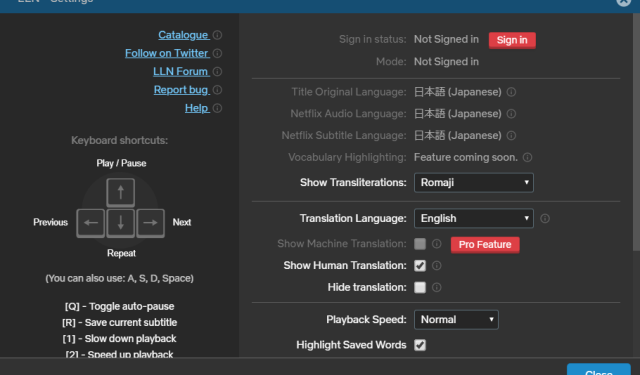Click info icon for Title Original Language
Screen dimensions: 640x375
click(x=511, y=92)
